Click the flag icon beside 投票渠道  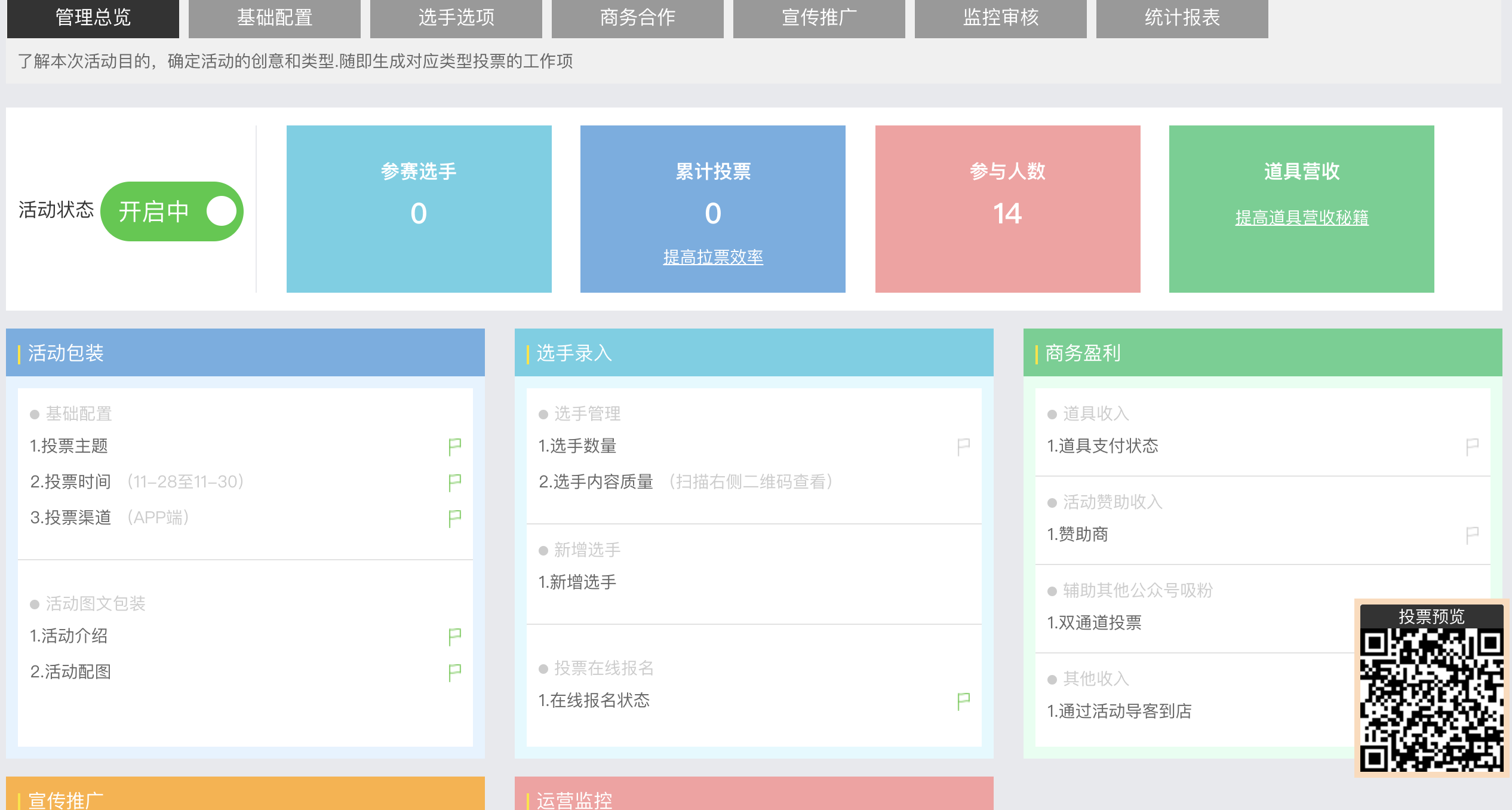click(x=454, y=518)
